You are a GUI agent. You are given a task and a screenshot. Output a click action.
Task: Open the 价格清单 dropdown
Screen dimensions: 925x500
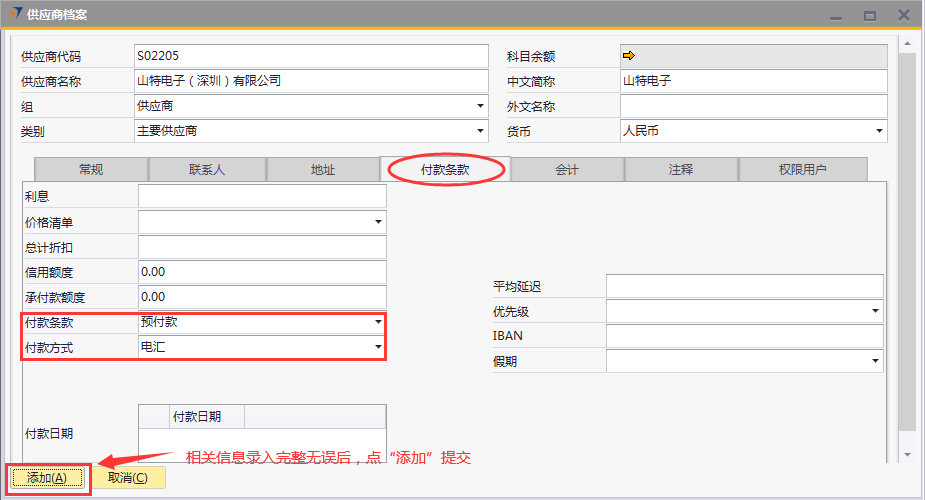(x=378, y=222)
